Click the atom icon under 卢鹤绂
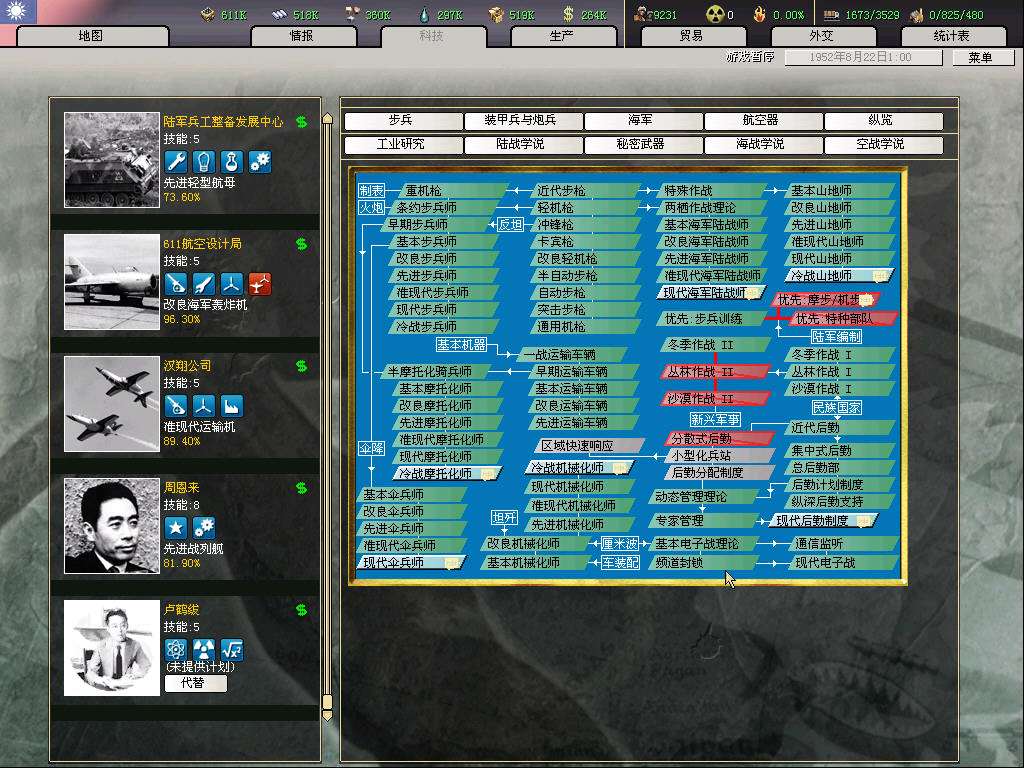This screenshot has height=768, width=1024. point(176,650)
